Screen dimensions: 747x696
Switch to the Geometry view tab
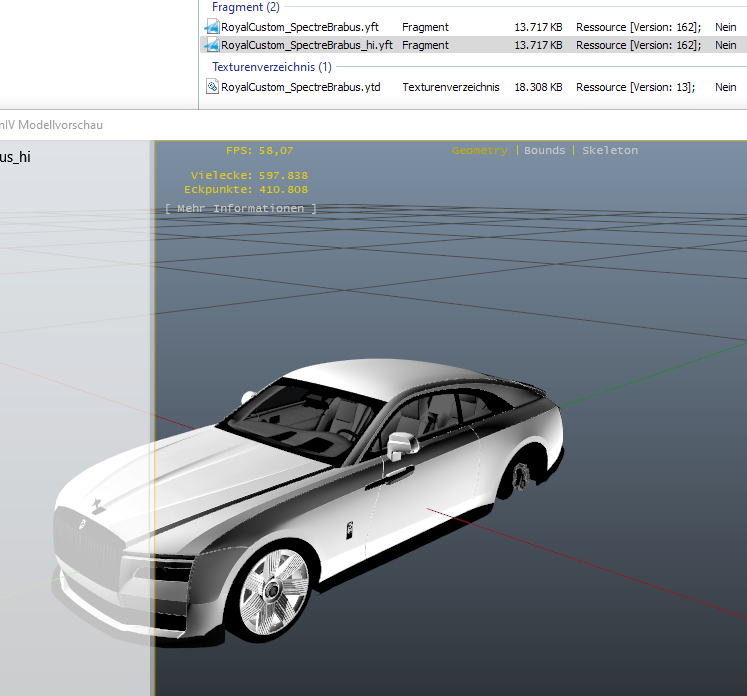click(479, 151)
